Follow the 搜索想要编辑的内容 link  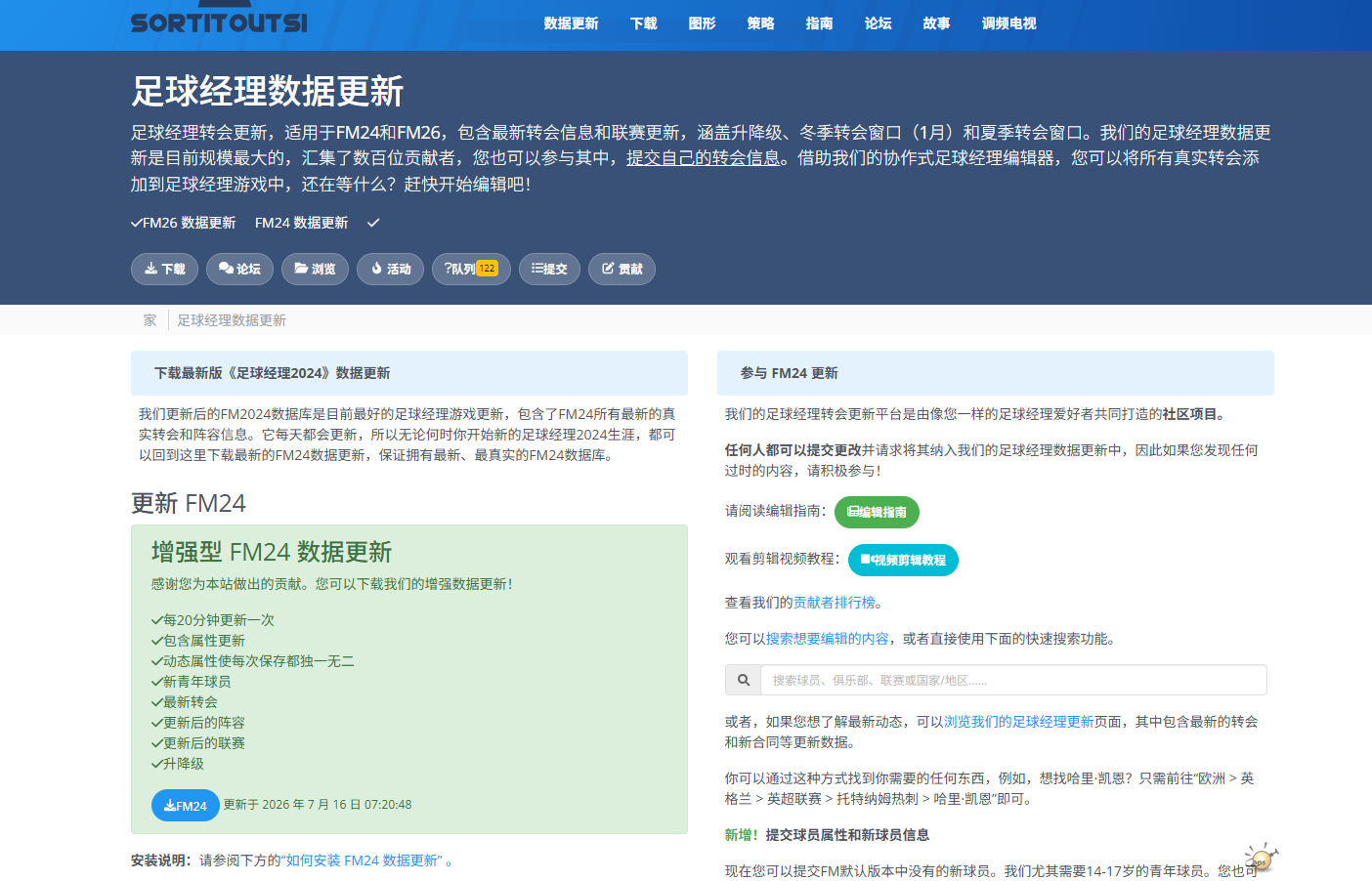click(827, 639)
